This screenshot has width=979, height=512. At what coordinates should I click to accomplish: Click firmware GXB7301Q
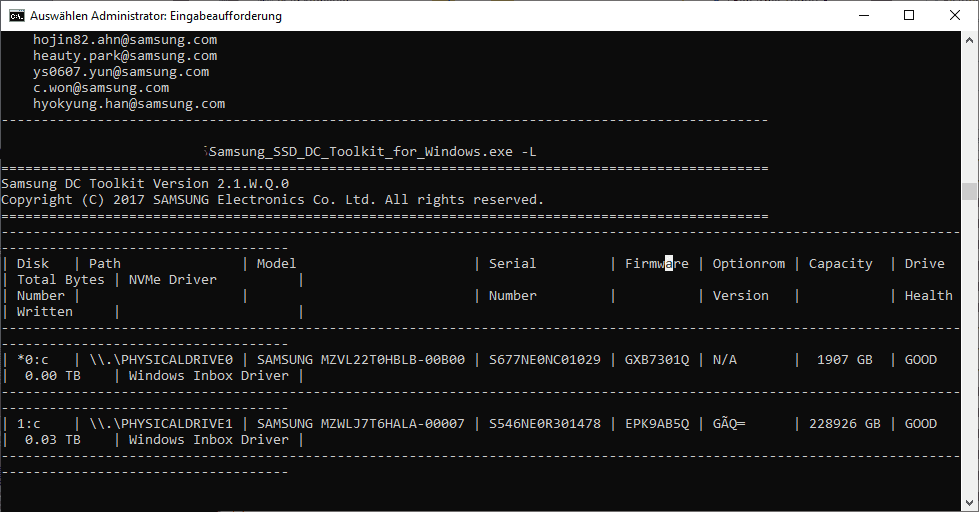click(x=657, y=360)
